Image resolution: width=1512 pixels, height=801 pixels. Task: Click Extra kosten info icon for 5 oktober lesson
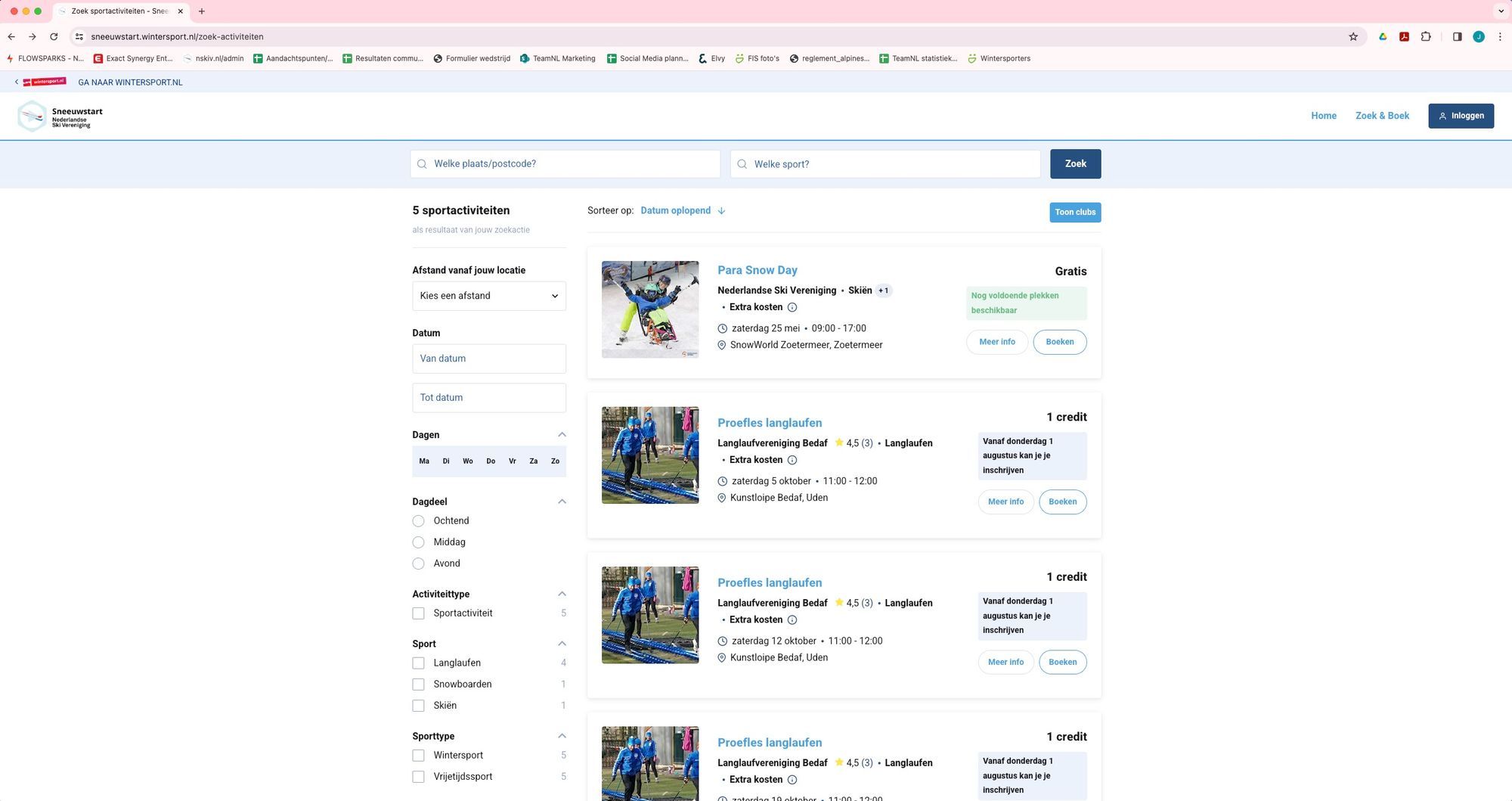(792, 460)
